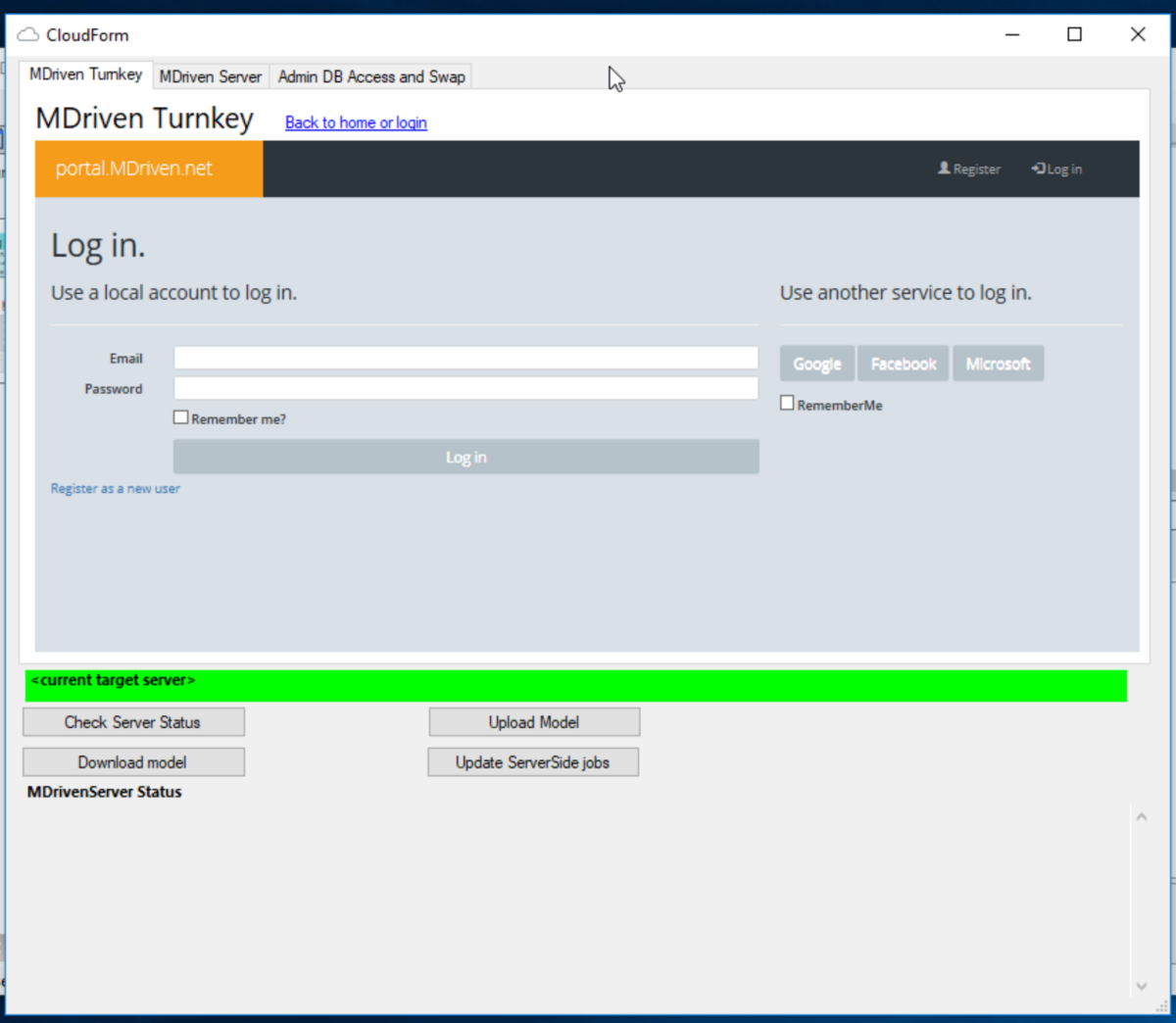
Task: Click the Log in. heading text
Action: pyautogui.click(x=98, y=245)
